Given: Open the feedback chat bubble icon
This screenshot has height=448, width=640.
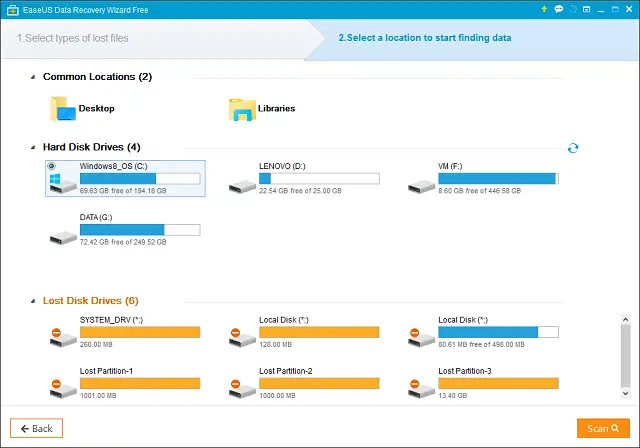Looking at the screenshot, I should [x=558, y=9].
